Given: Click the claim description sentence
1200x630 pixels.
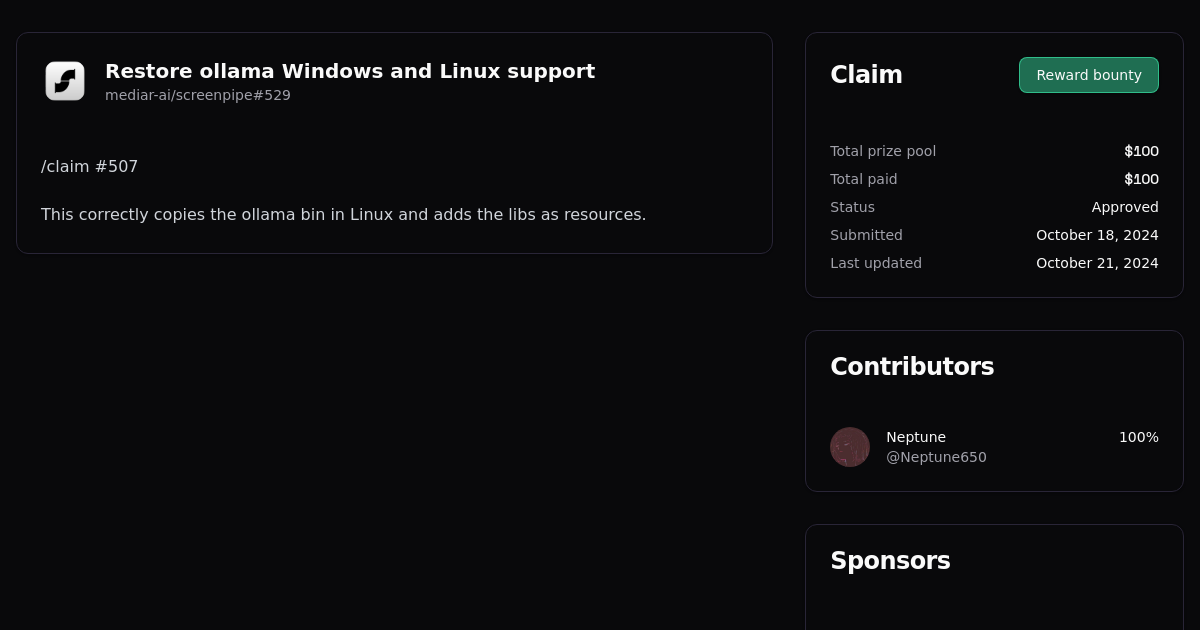Looking at the screenshot, I should (343, 214).
